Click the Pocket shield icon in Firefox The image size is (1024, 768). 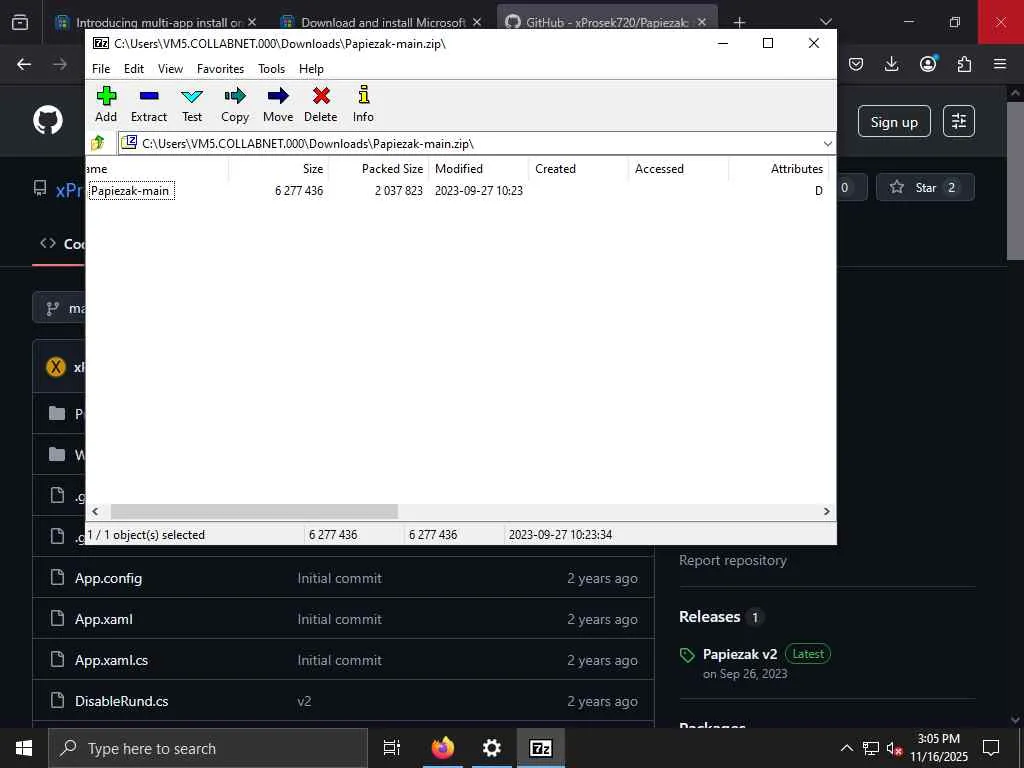(x=856, y=64)
